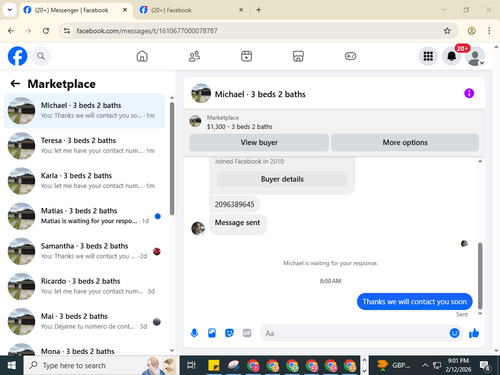500x375 pixels.
Task: Open the Facebook home logo
Action: [x=17, y=56]
